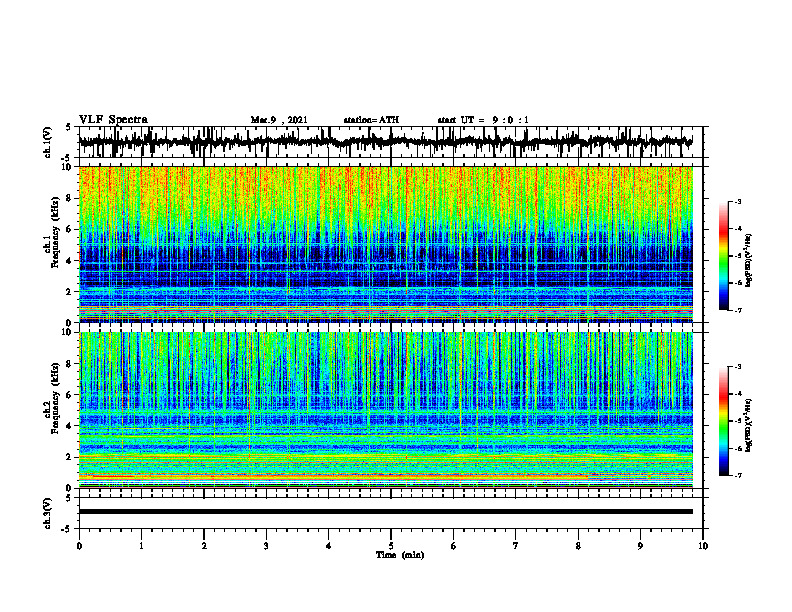Click the "-7" label on ch.2 color scale
This screenshot has height=612, width=792.
point(738,476)
